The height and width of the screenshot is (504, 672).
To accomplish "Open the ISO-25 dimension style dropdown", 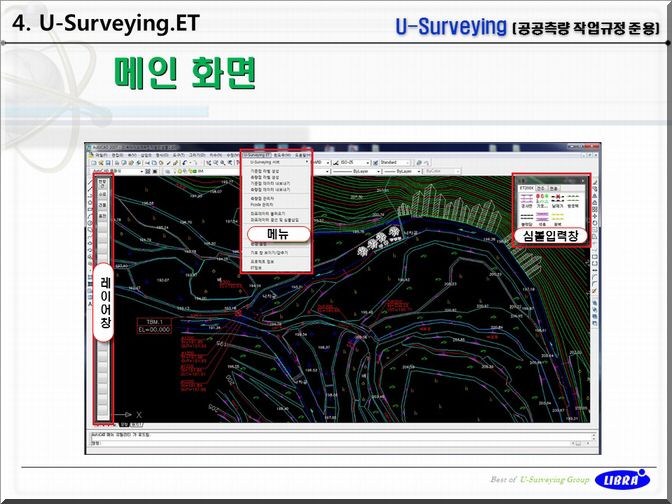I will point(355,163).
